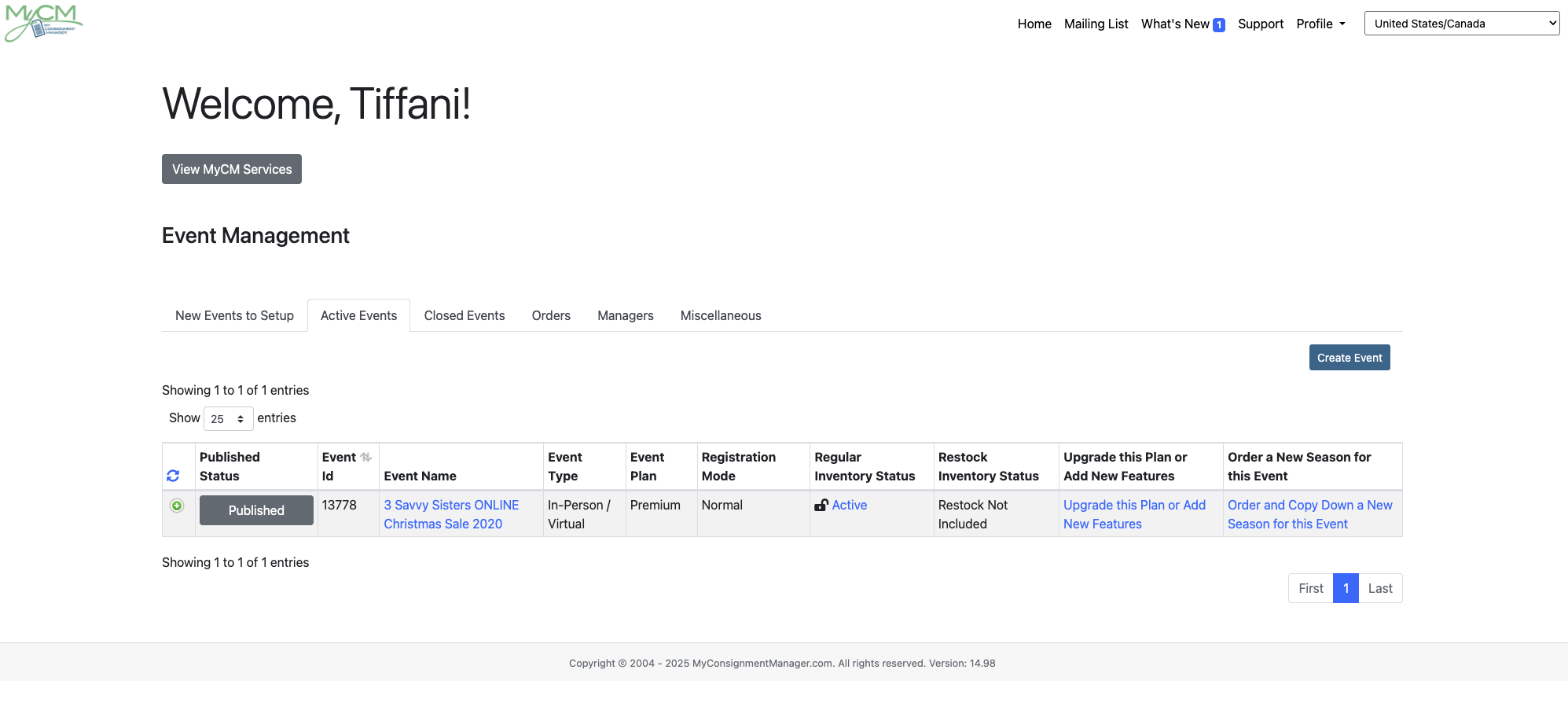Open the Mailing List nav item

[x=1096, y=24]
